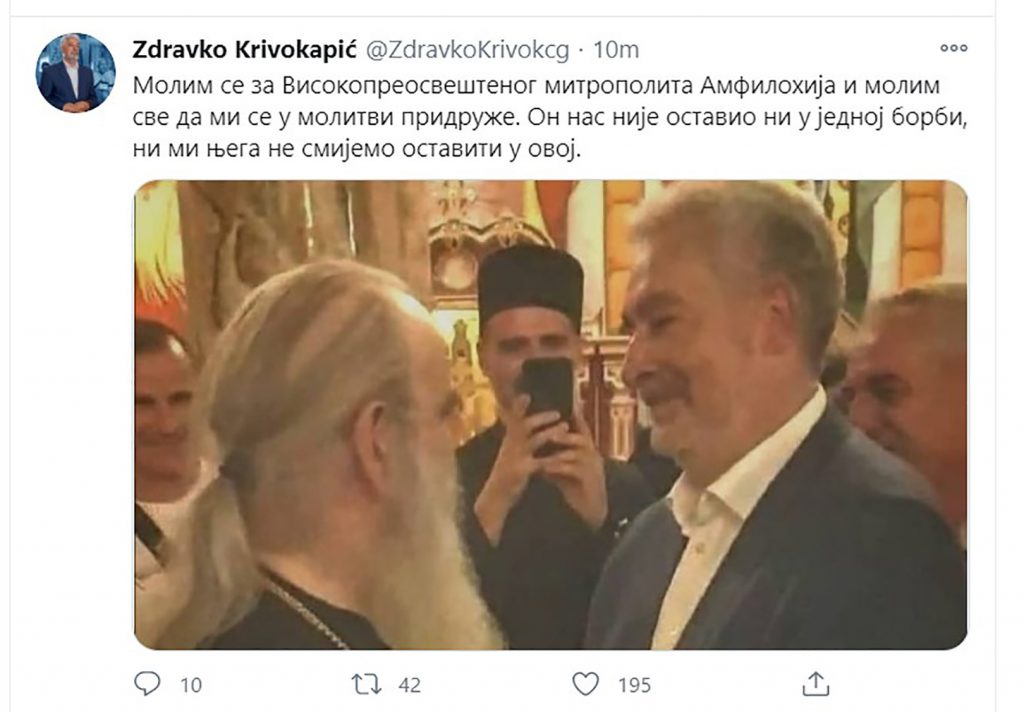The height and width of the screenshot is (712, 1024).
Task: Click the last tweet line ending у овој
Action: 357,150
